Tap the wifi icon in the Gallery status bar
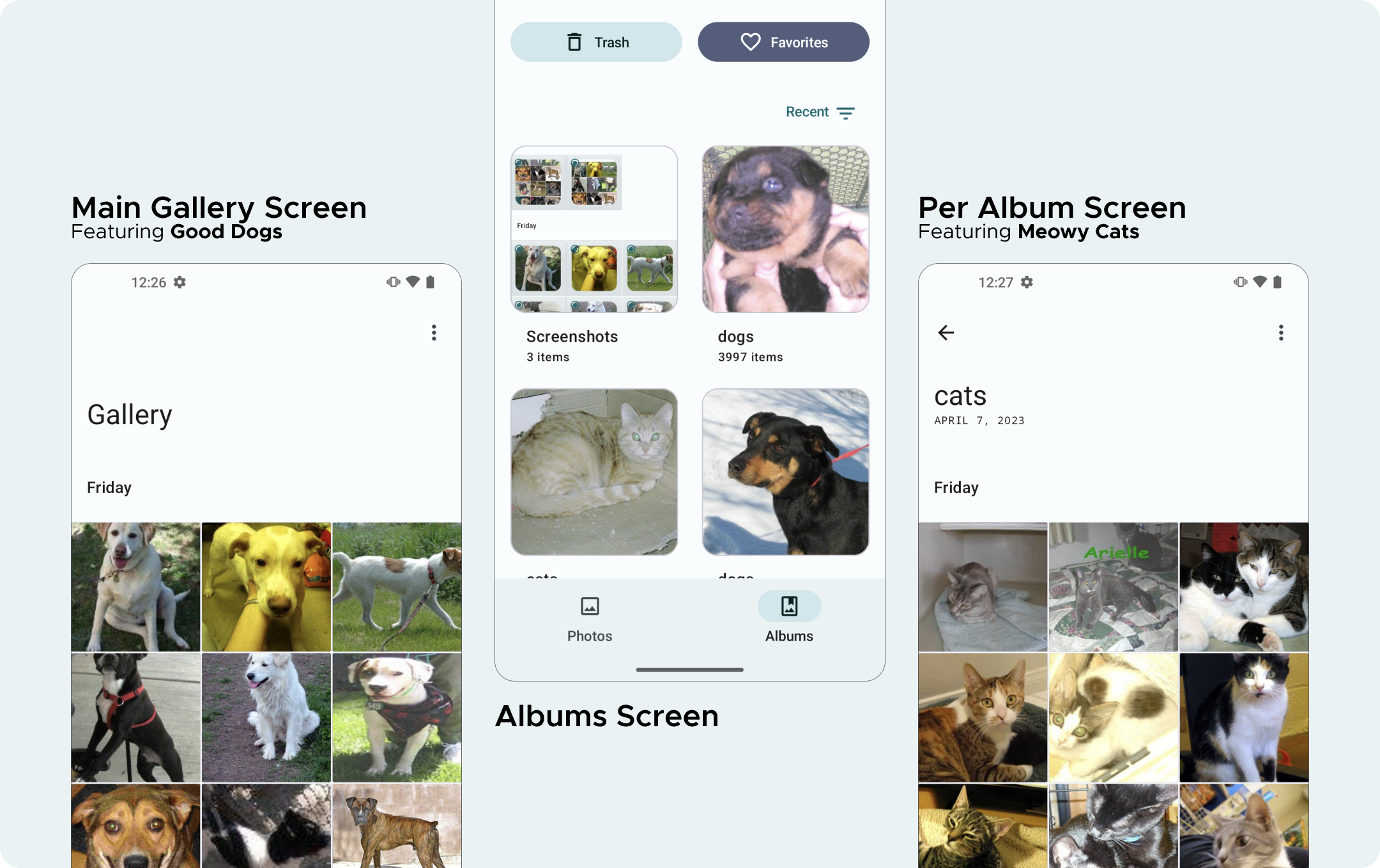This screenshot has height=868, width=1380. 413,282
